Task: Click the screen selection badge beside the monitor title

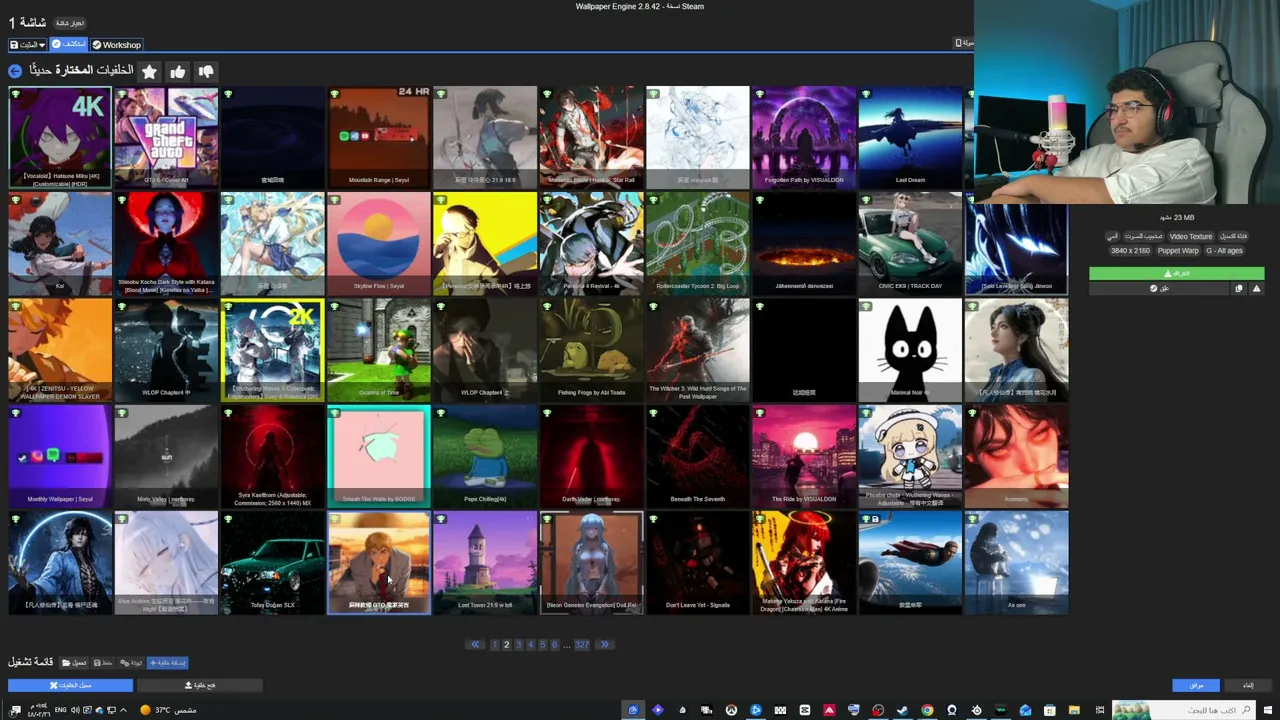Action: coord(70,23)
